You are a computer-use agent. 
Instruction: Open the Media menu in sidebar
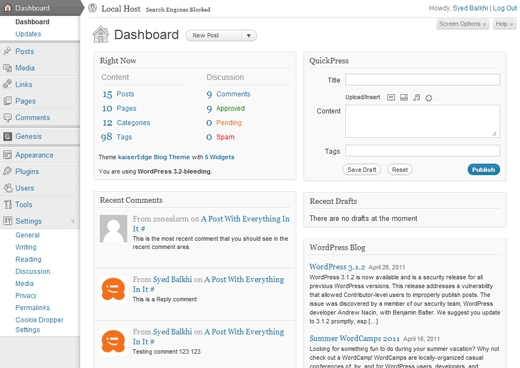(x=25, y=68)
